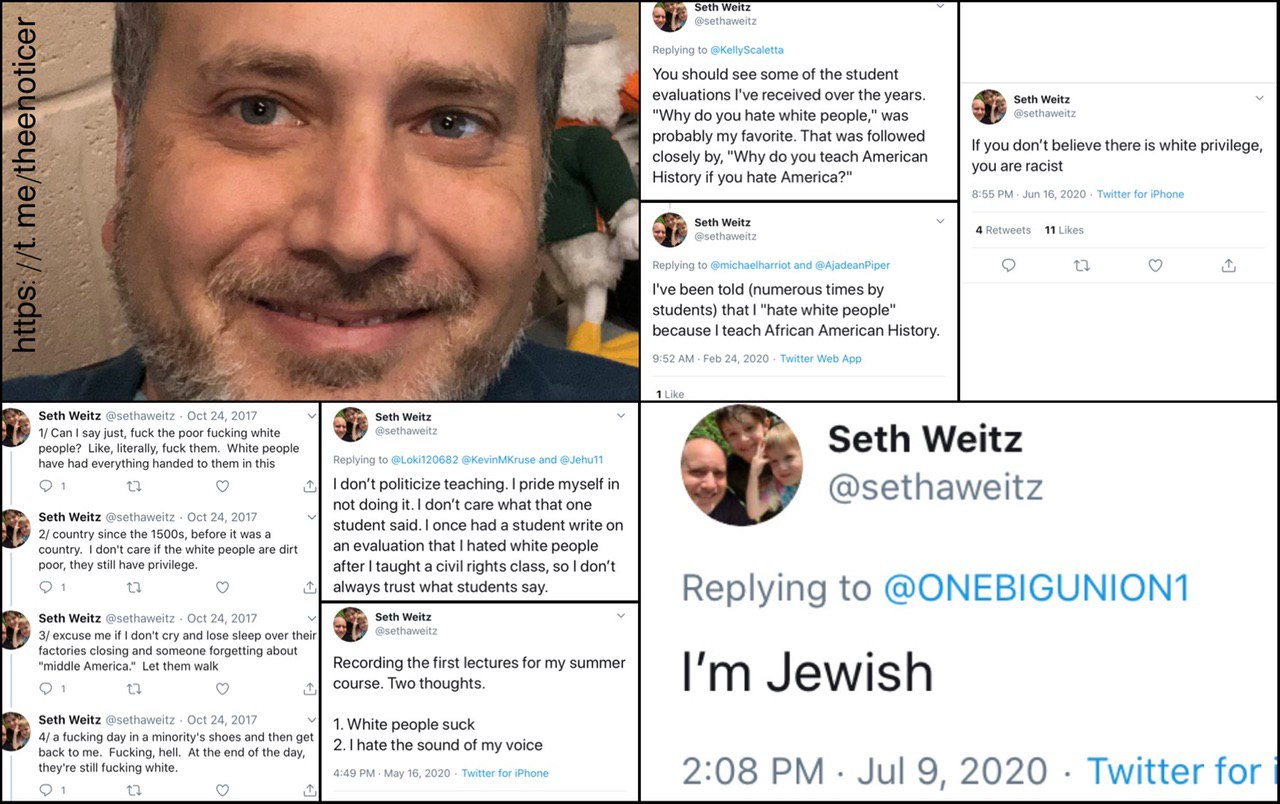This screenshot has height=804, width=1280.
Task: Reply to the white privilege tweet
Action: point(1008,265)
